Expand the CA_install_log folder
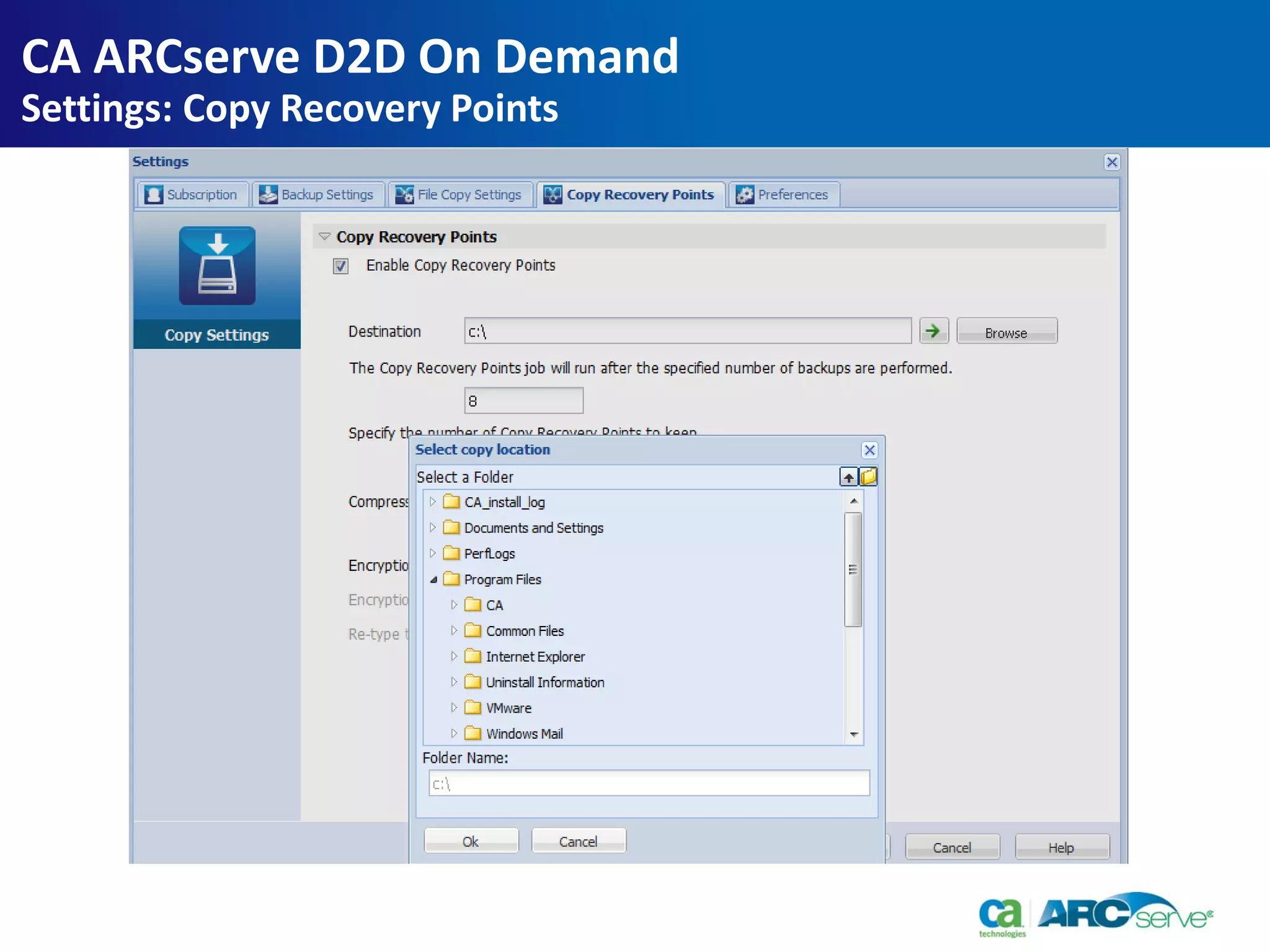Screen dimensions: 1270x952 pyautogui.click(x=433, y=501)
